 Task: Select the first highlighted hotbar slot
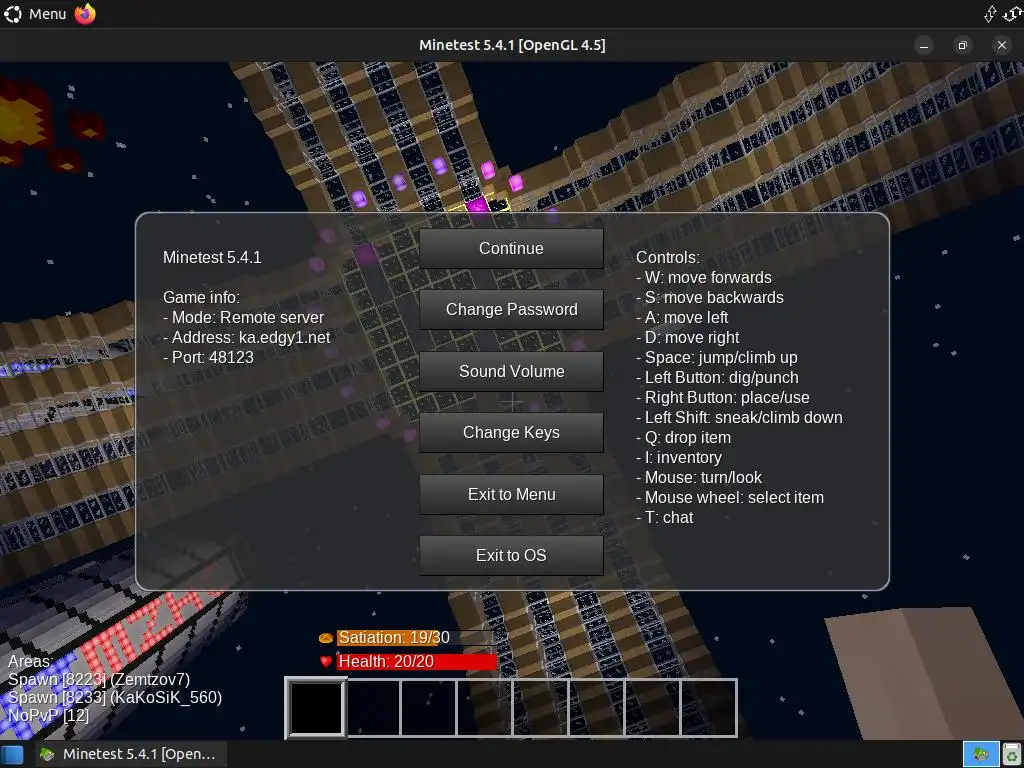click(x=316, y=708)
